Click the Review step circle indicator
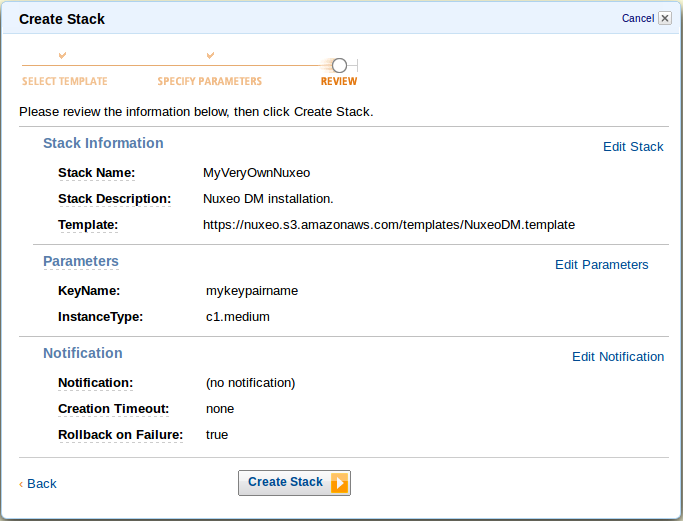Viewport: 683px width, 521px height. click(x=339, y=65)
